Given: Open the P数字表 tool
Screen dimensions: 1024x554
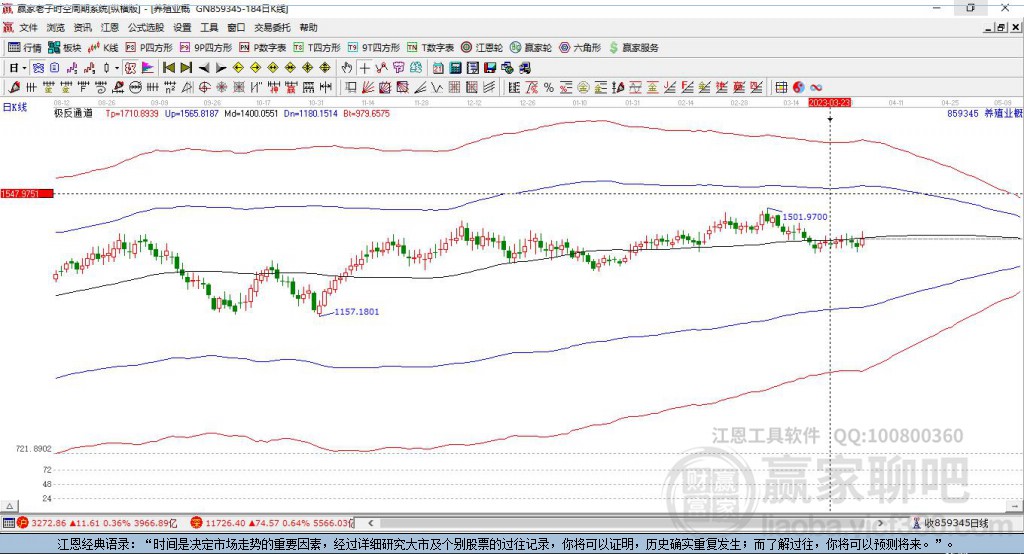Looking at the screenshot, I should [263, 48].
